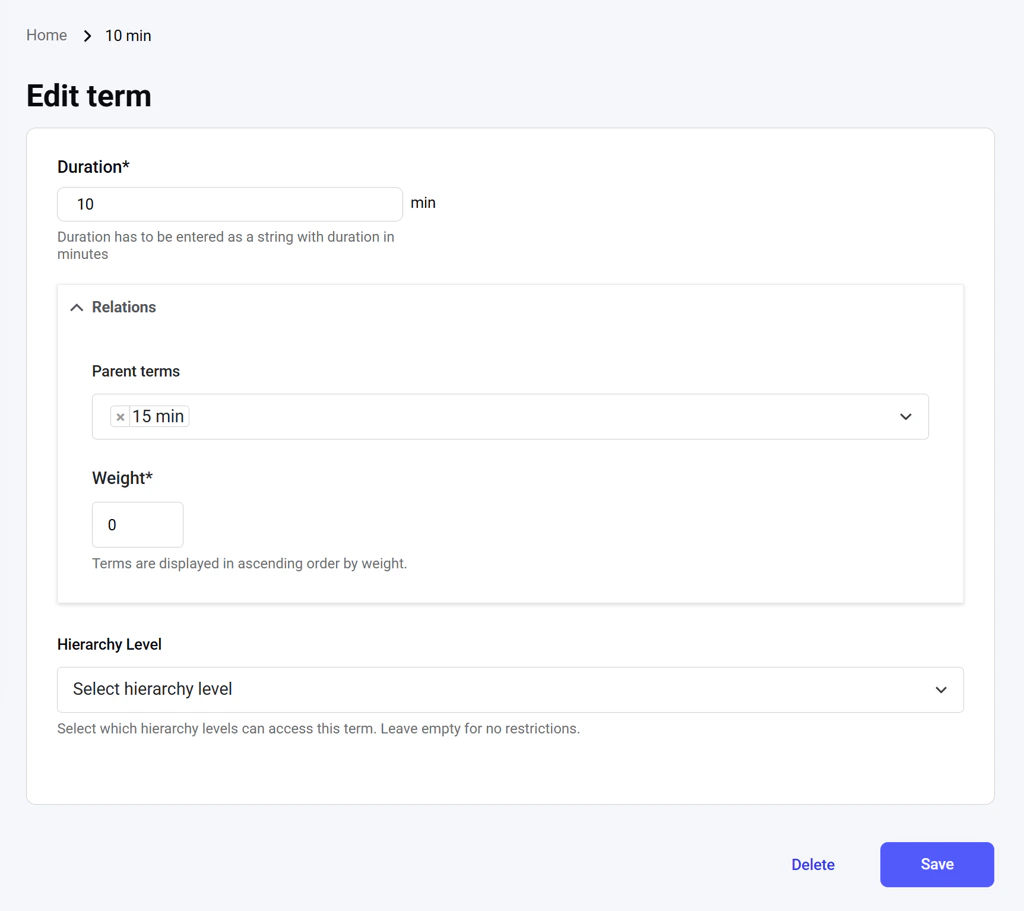Click the Edit term heading
Viewport: 1024px width, 911px height.
(x=89, y=96)
